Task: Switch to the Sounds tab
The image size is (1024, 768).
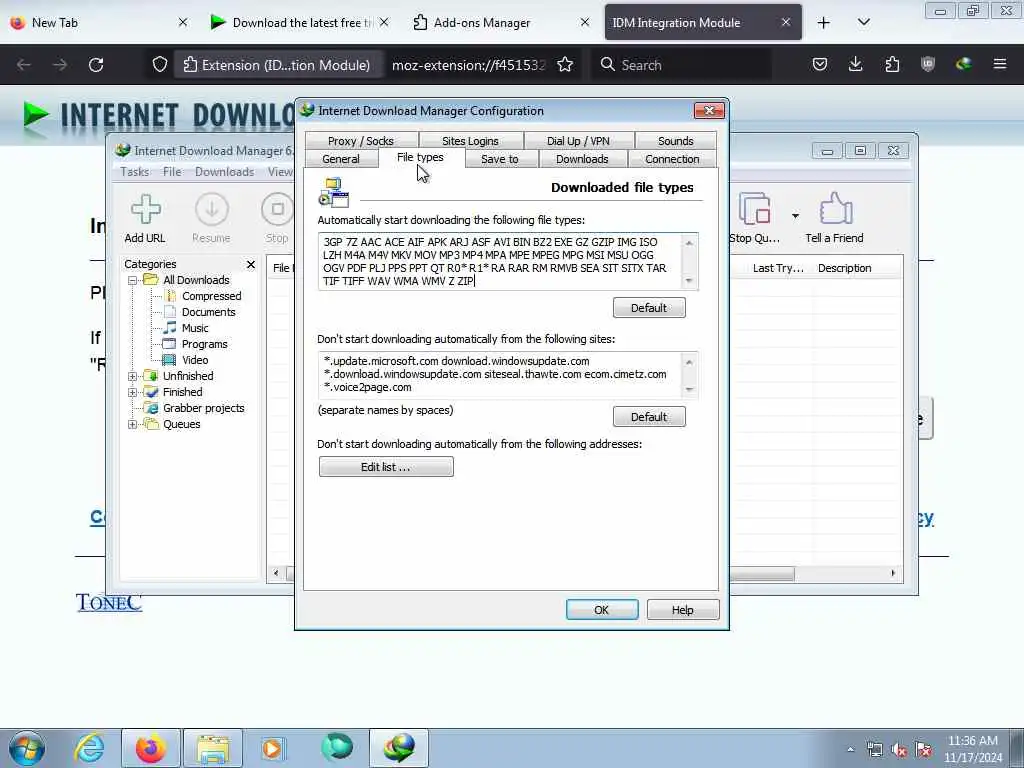Action: [675, 141]
